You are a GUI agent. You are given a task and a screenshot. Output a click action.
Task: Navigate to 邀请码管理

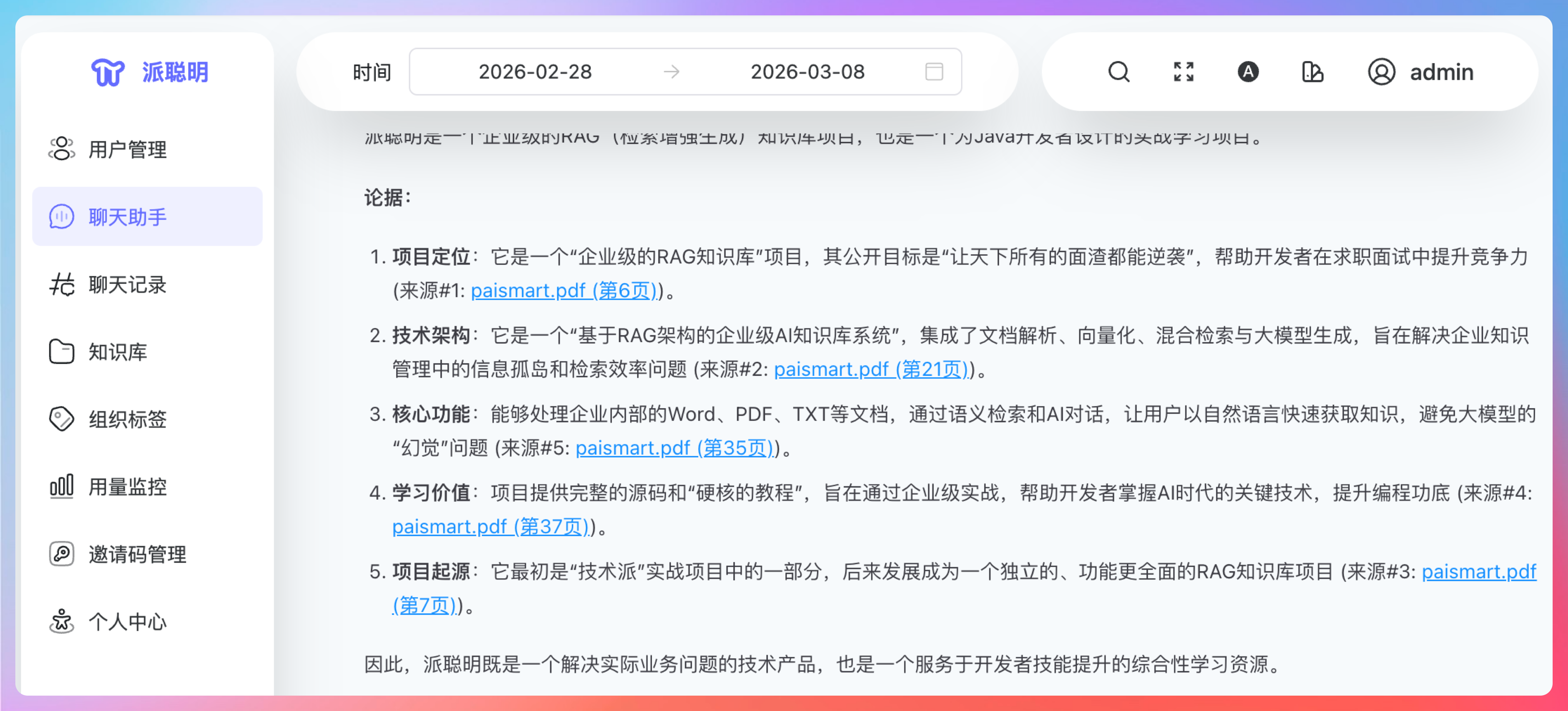(x=137, y=554)
